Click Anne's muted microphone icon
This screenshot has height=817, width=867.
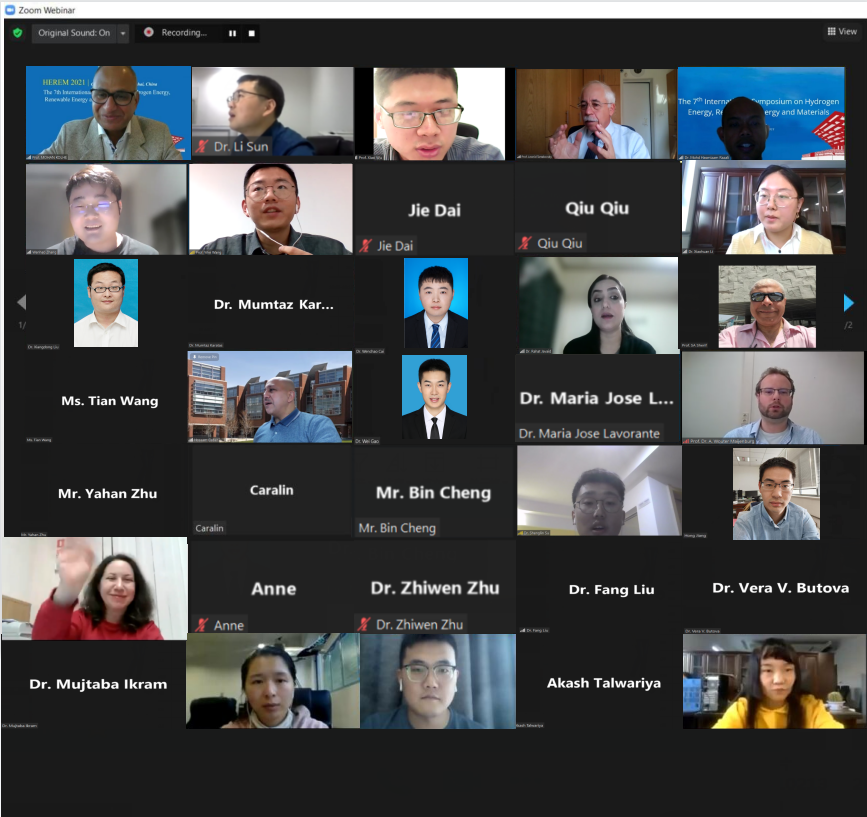click(202, 625)
